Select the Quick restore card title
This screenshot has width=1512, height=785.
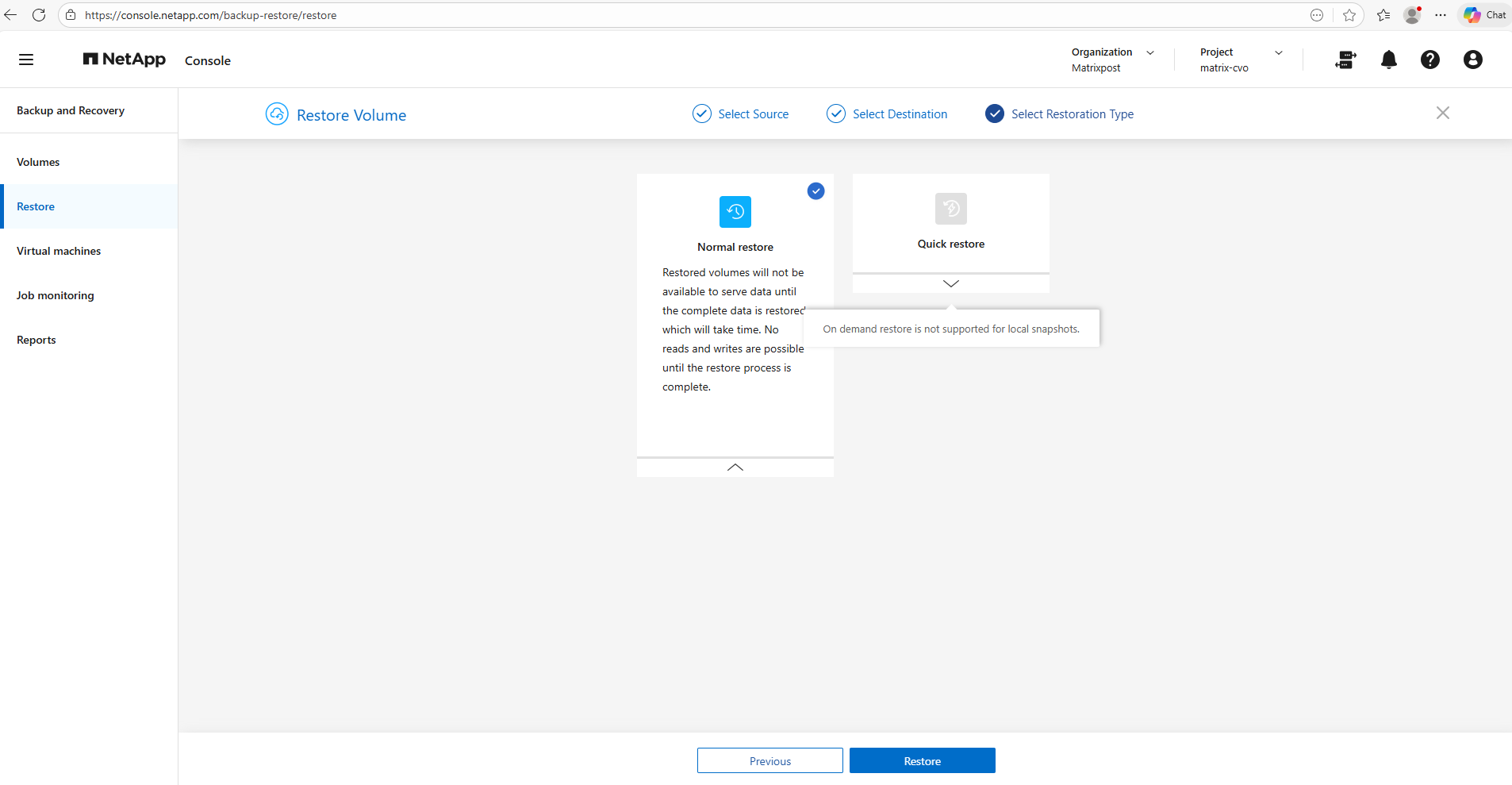951,244
